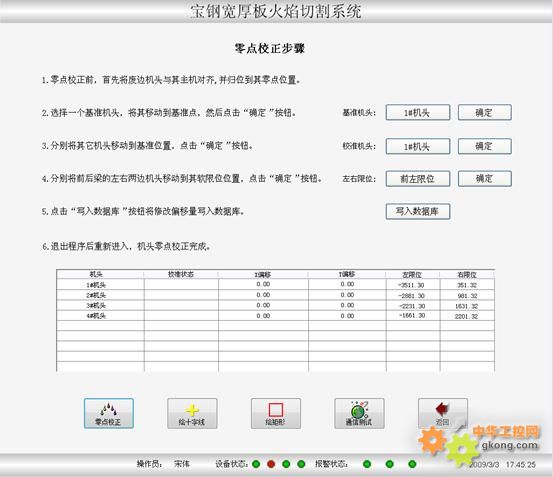Screen dimensions: 553x477
Task: Click the left limit value -2881.30
Action: tap(412, 295)
